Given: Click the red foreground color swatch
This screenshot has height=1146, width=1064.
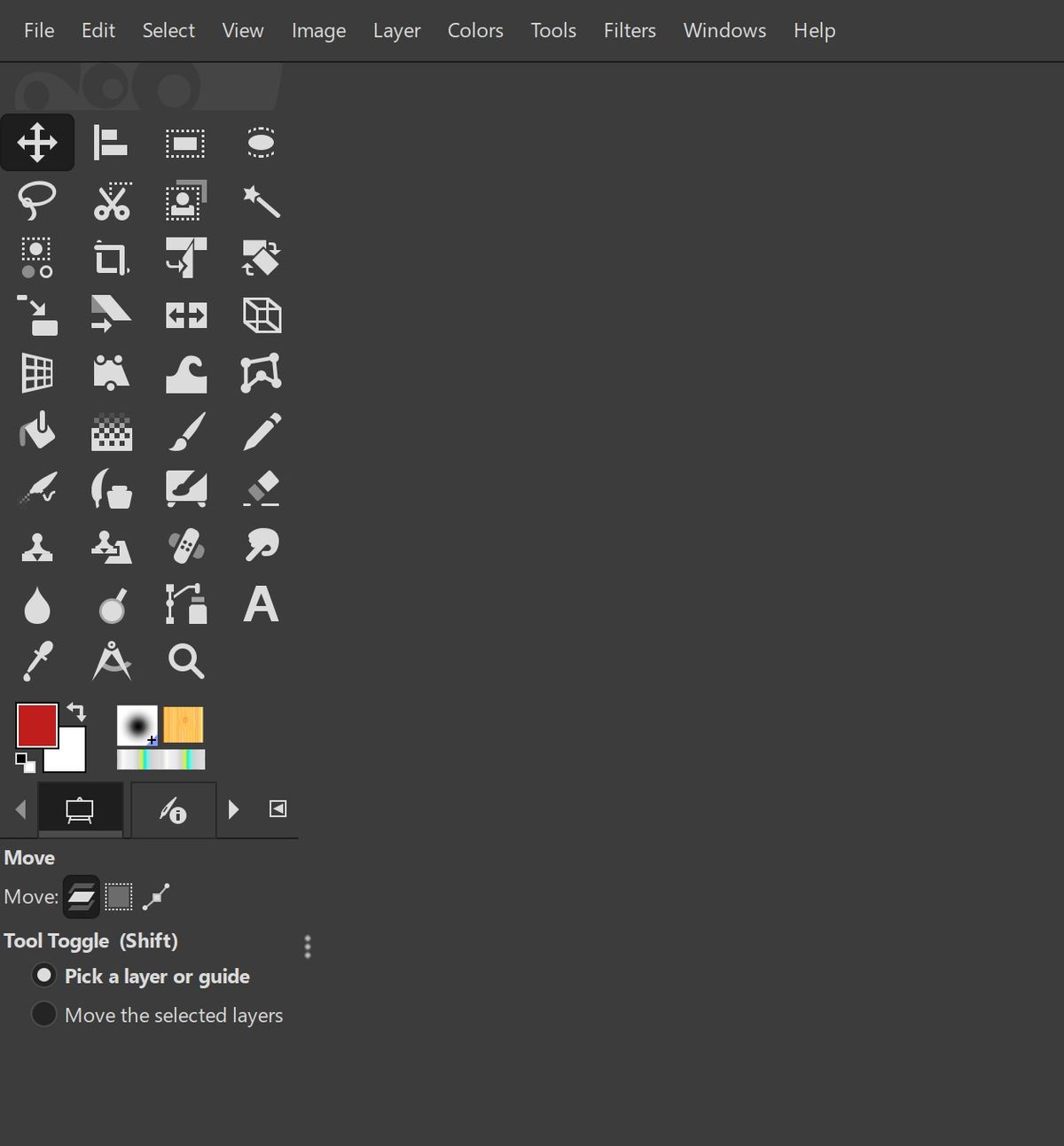Looking at the screenshot, I should [x=35, y=725].
